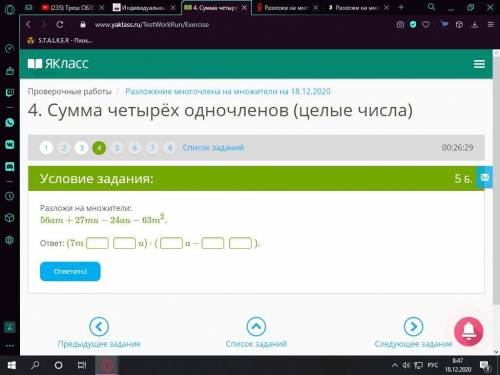Screen dimensions: 500x375
Task: Go to task number 1
Action: (x=46, y=148)
